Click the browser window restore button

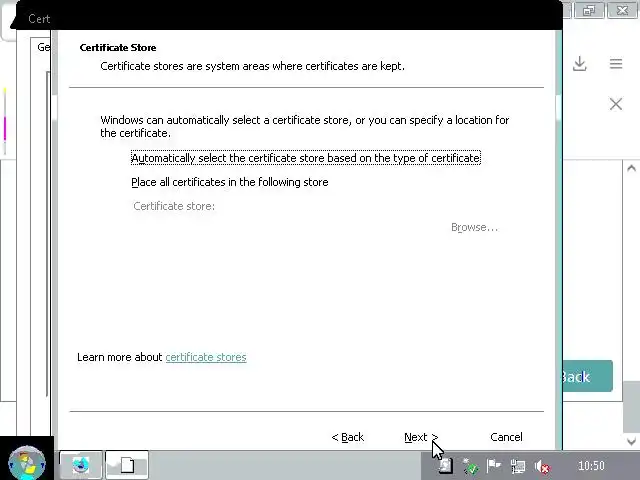(x=589, y=10)
